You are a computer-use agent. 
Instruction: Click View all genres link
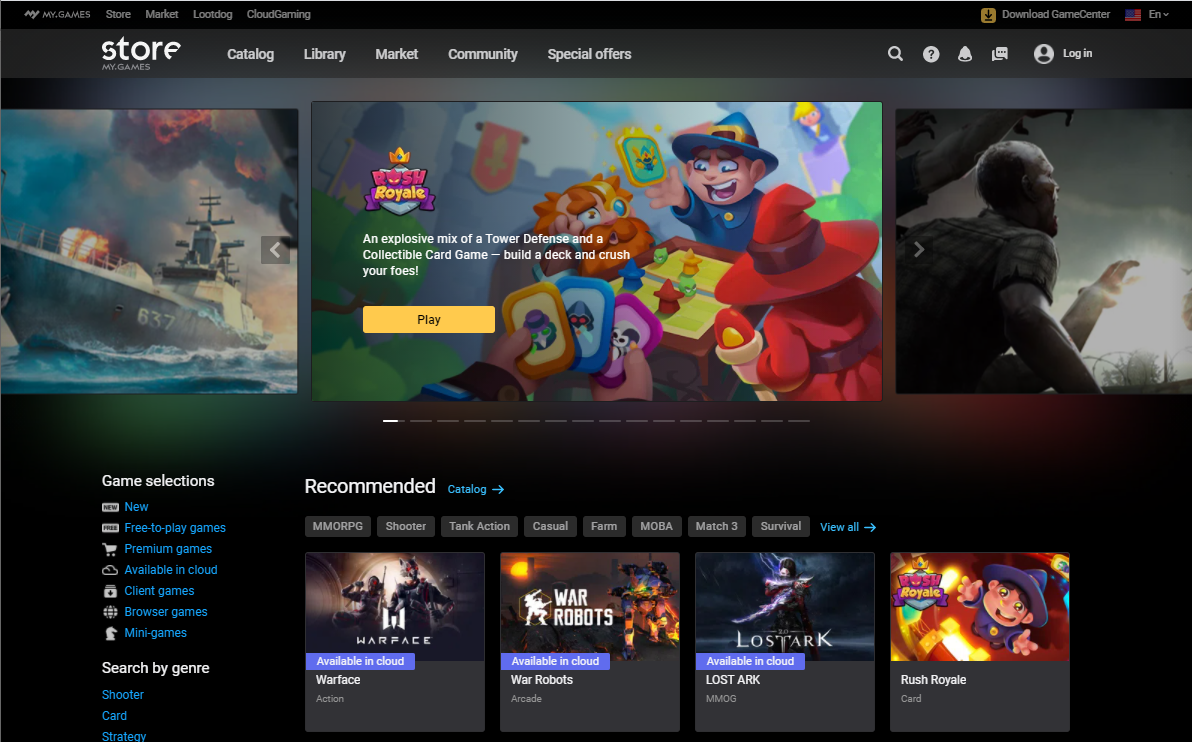839,528
